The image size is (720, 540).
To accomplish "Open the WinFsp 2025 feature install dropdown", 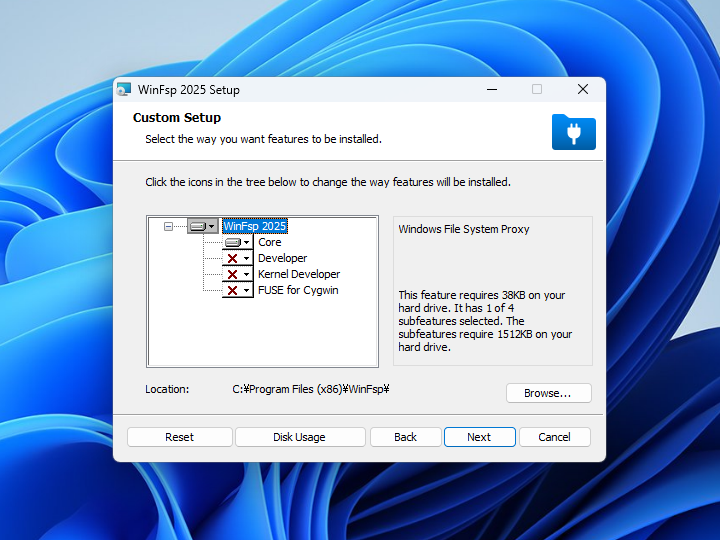I will (202, 226).
